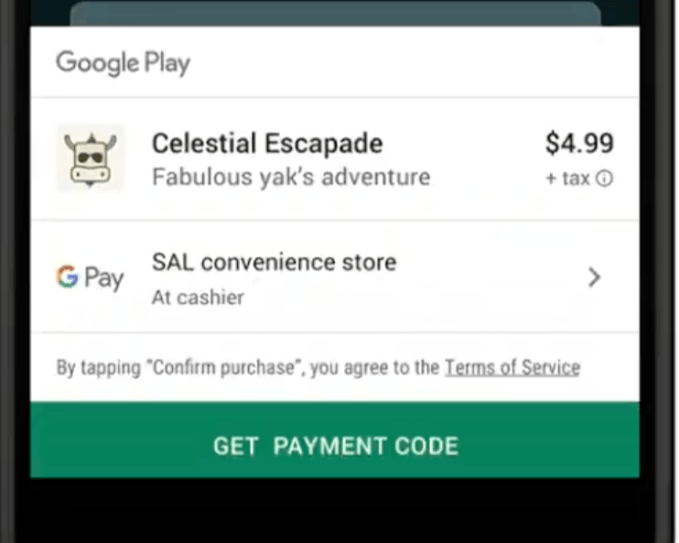This screenshot has width=679, height=543.
Task: Tap the Google Play logo in header
Action: click(123, 63)
